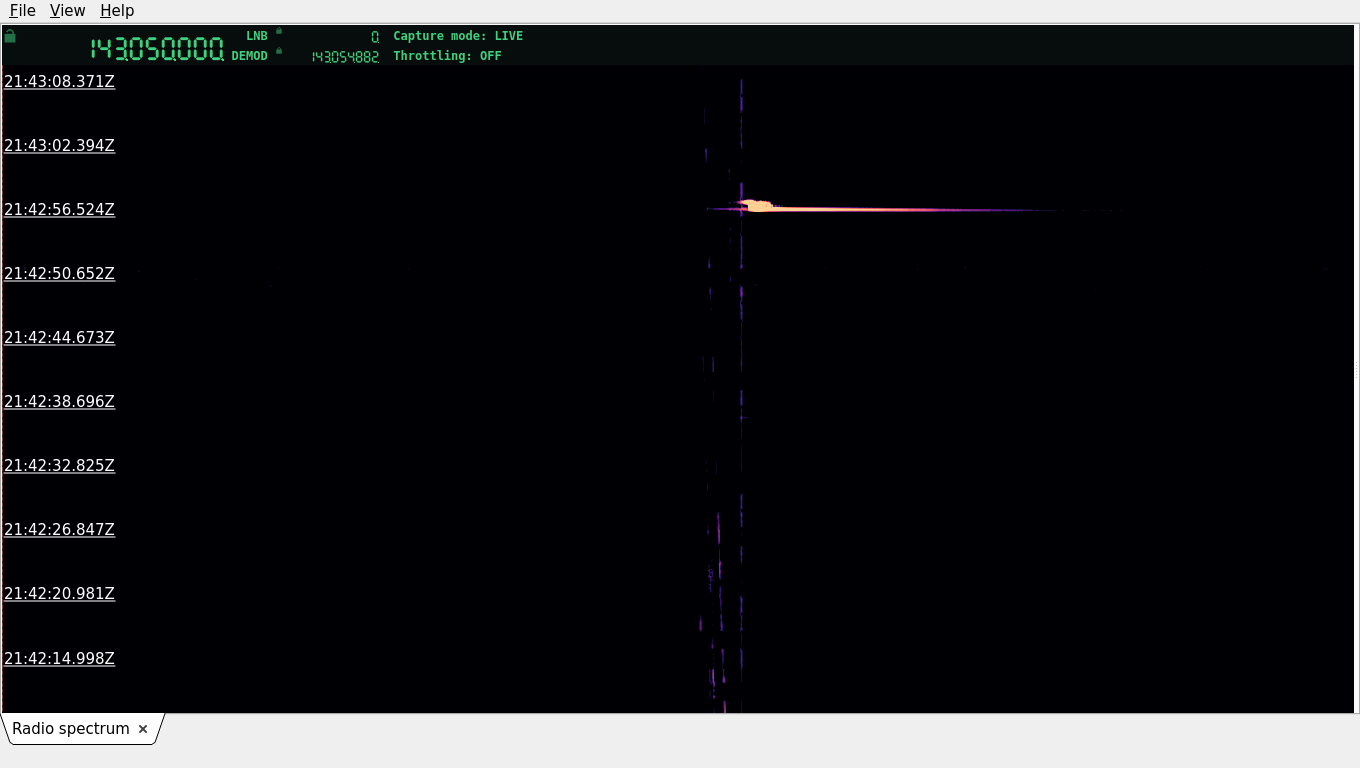The image size is (1360, 768).
Task: Open the View menu
Action: click(67, 10)
